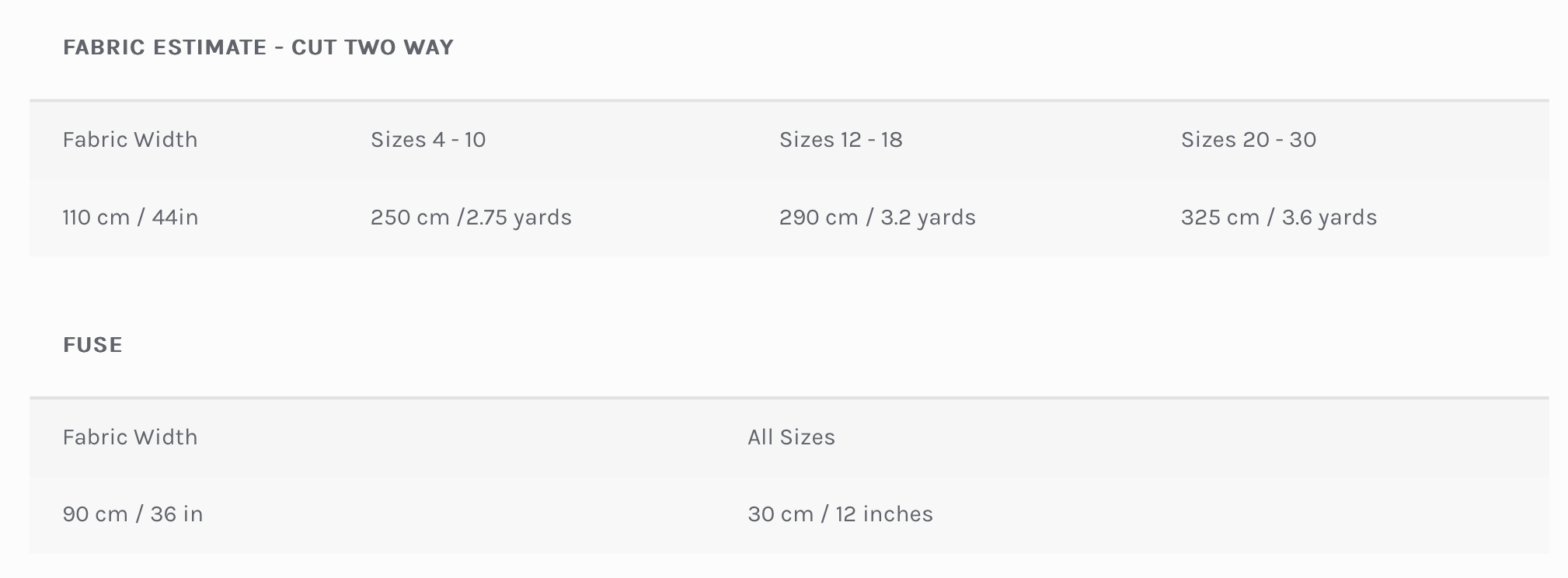Select the "110 cm / 44in" width cell
This screenshot has width=1568, height=578.
click(x=130, y=218)
